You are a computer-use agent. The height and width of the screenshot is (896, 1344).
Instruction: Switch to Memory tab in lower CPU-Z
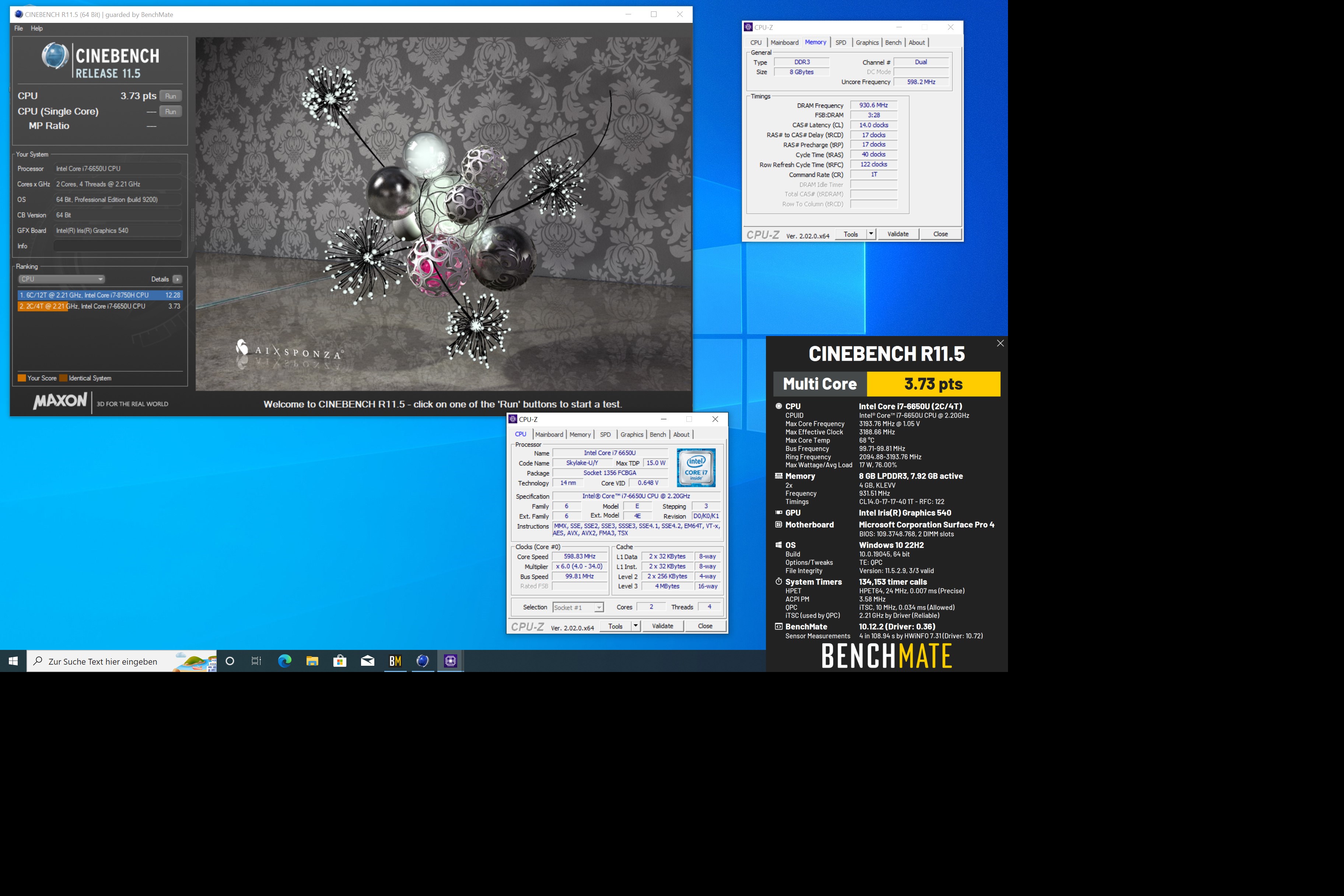point(580,434)
